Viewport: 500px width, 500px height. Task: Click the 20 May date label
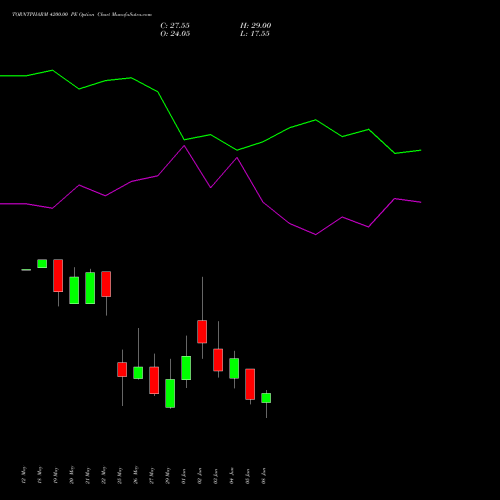(x=72, y=475)
